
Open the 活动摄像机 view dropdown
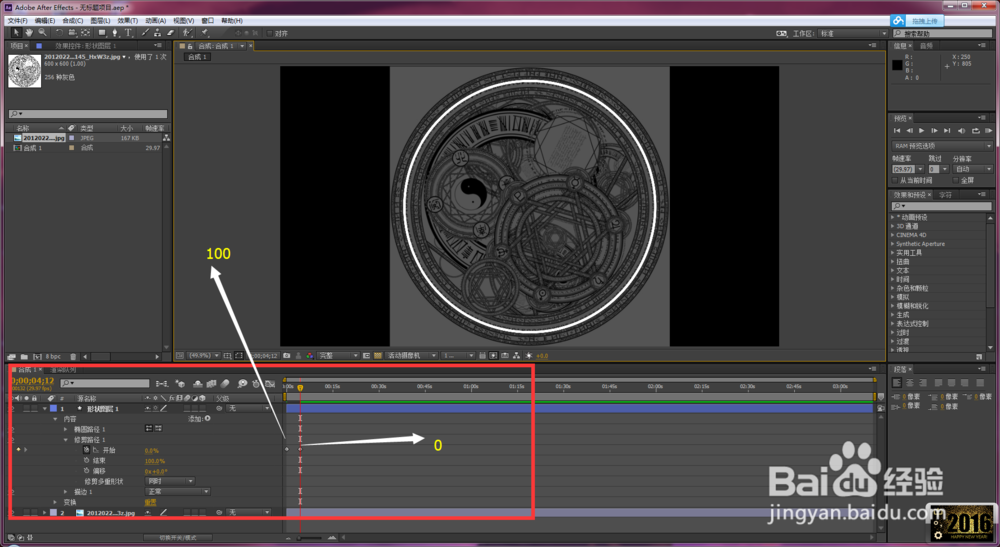pos(411,356)
